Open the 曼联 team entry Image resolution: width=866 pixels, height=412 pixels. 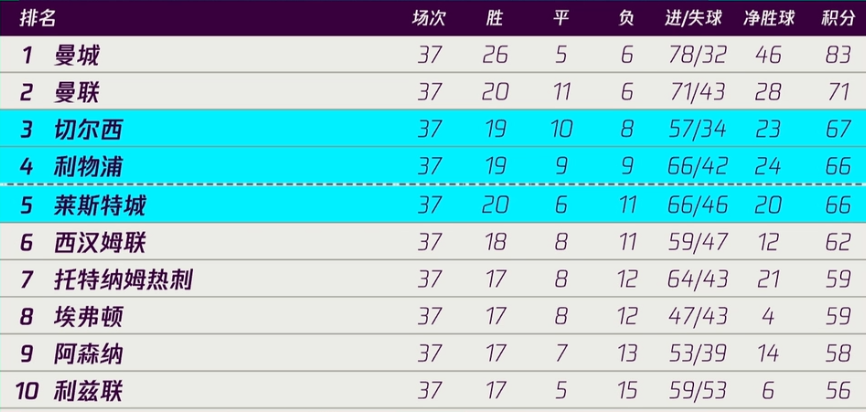point(433,91)
